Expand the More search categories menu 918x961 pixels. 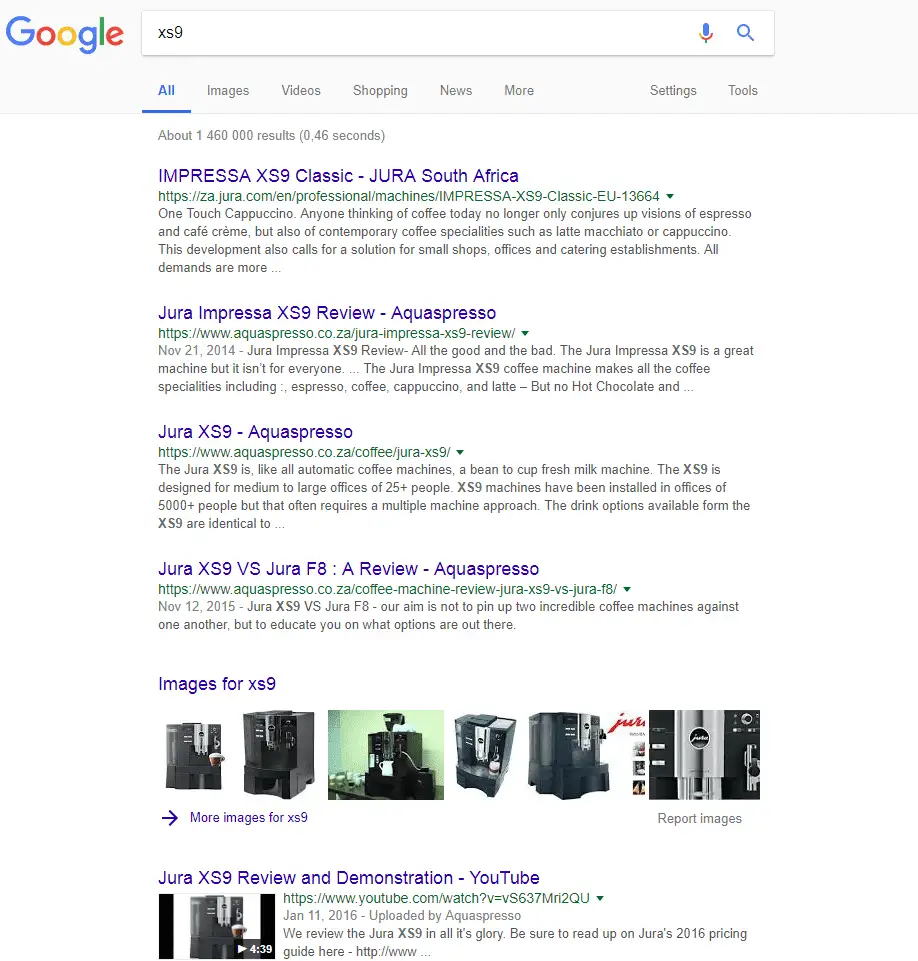click(x=519, y=91)
